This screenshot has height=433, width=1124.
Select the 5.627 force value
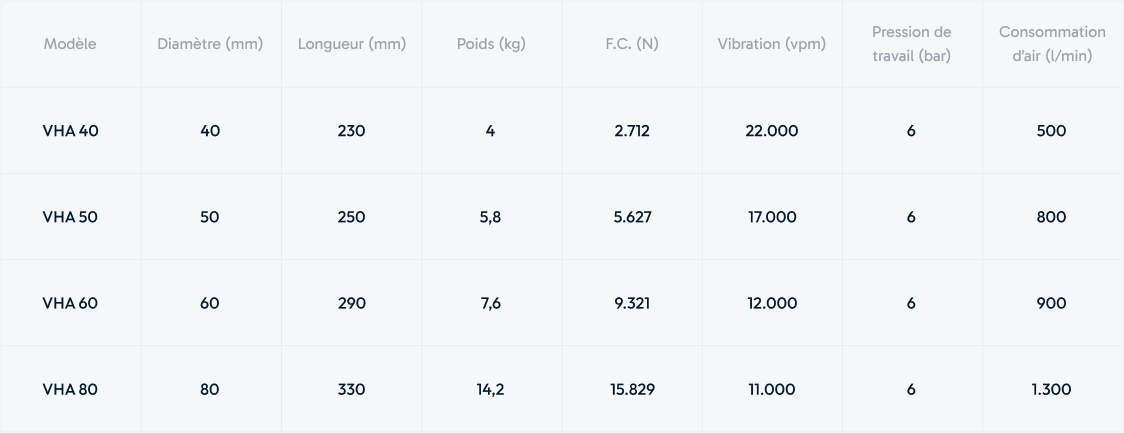[x=632, y=216]
